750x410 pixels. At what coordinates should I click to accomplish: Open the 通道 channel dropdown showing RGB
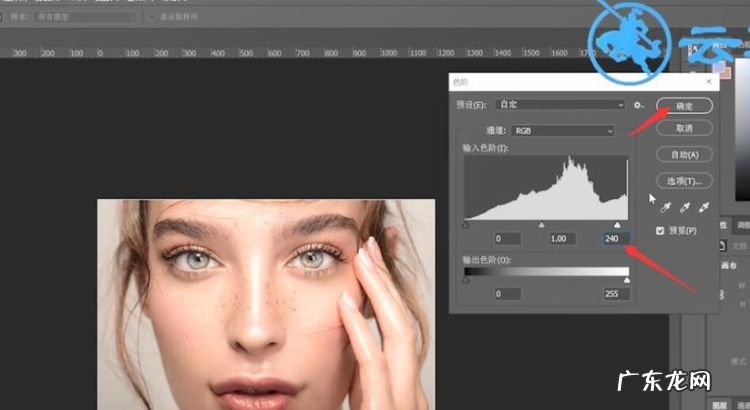tap(562, 131)
